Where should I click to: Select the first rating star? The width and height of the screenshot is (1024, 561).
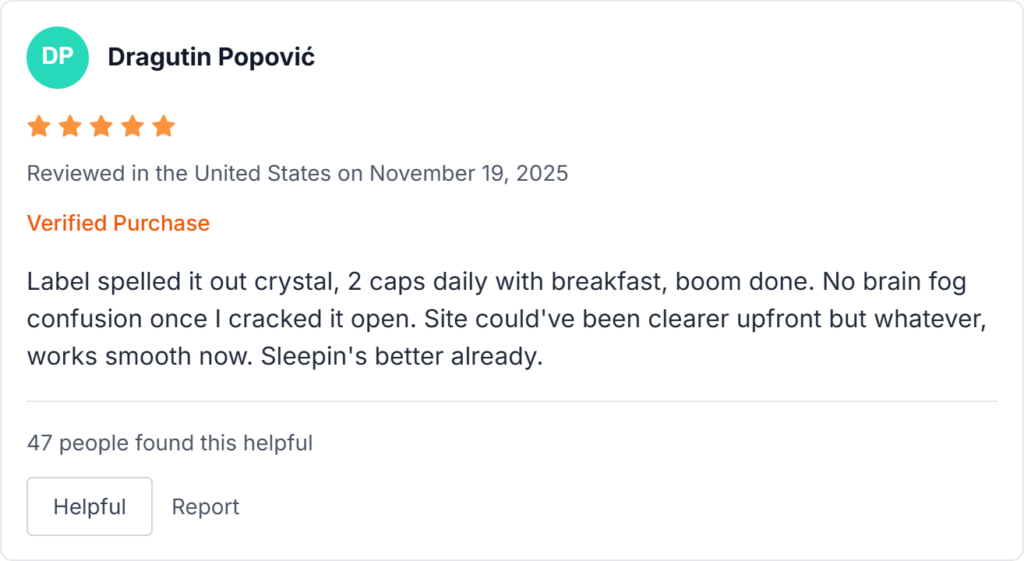(x=38, y=127)
